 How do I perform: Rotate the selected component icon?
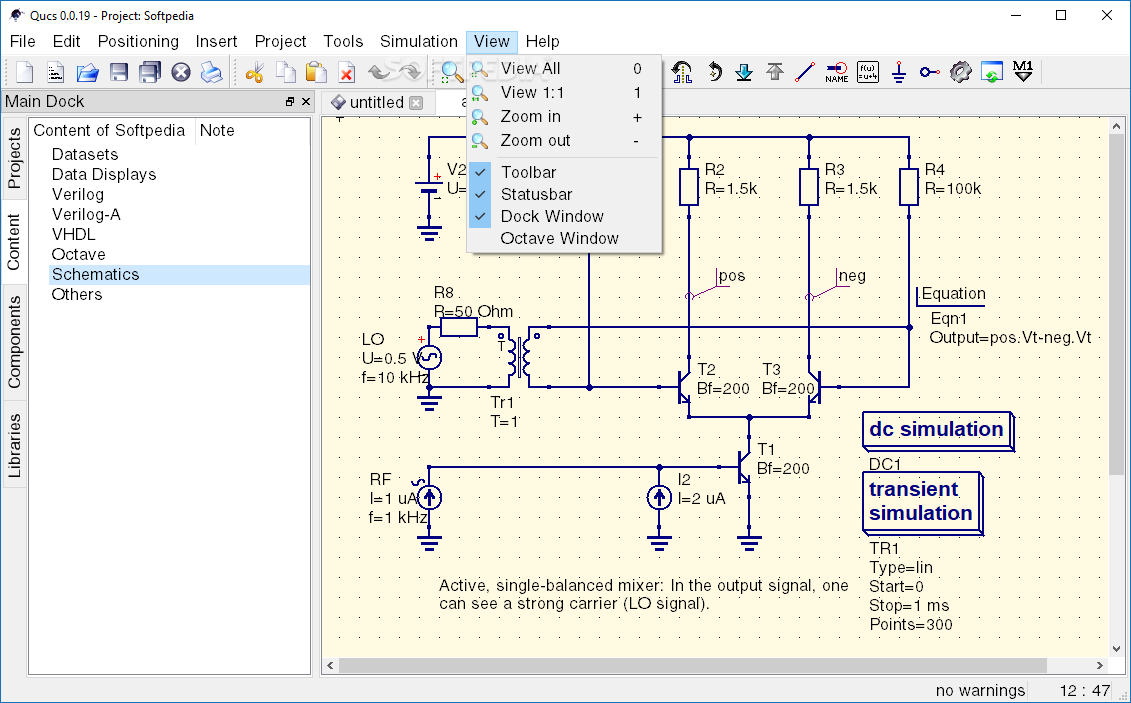pyautogui.click(x=714, y=72)
